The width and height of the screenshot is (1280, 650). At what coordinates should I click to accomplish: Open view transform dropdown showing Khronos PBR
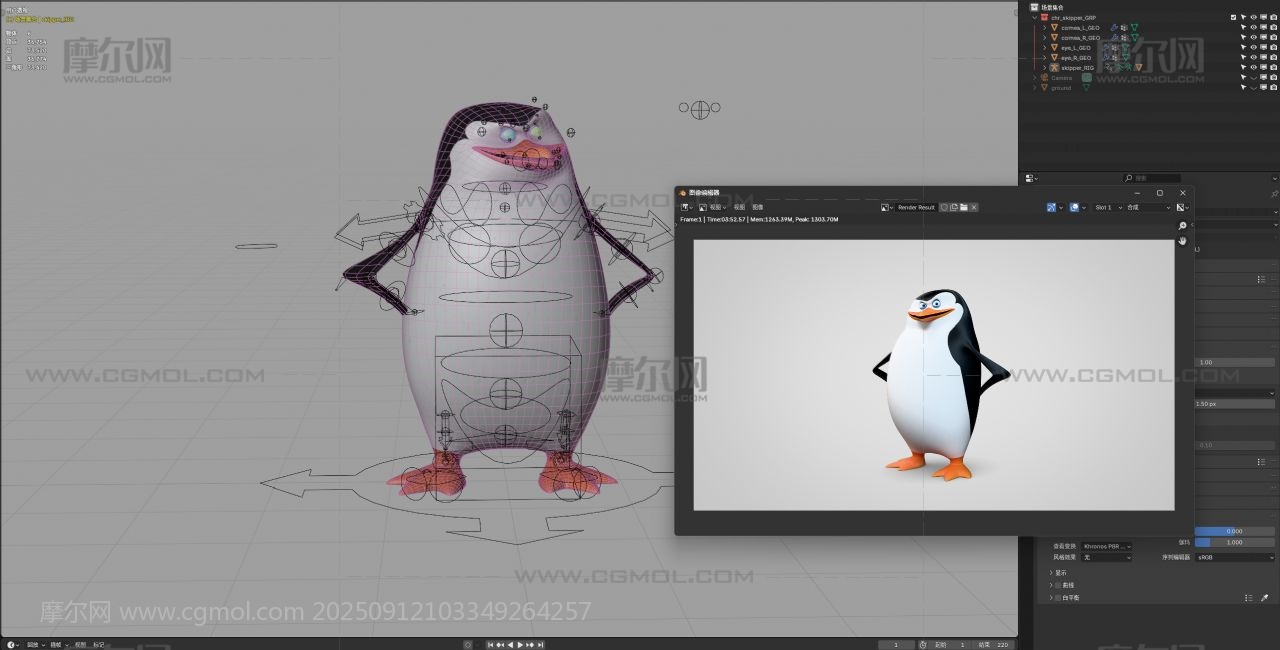[1107, 546]
